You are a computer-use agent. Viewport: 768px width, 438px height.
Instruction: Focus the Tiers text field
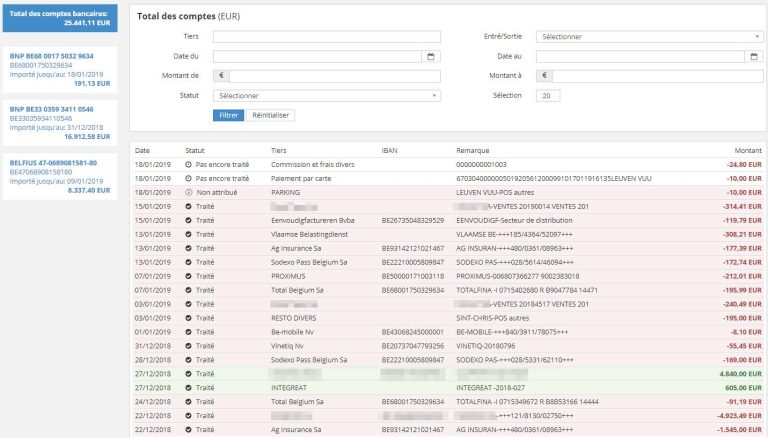326,37
